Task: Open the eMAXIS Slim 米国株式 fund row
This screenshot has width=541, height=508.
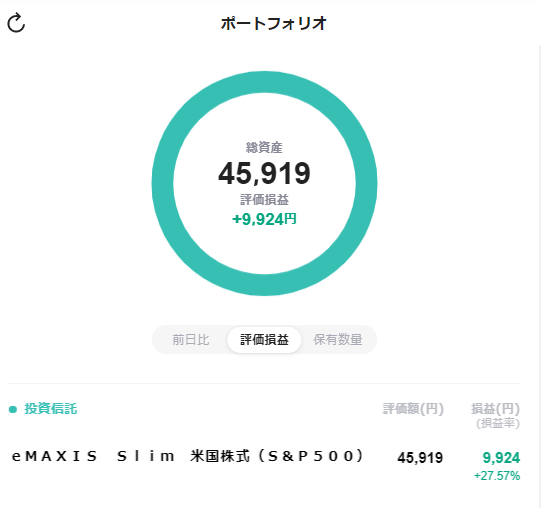Action: coord(264,464)
